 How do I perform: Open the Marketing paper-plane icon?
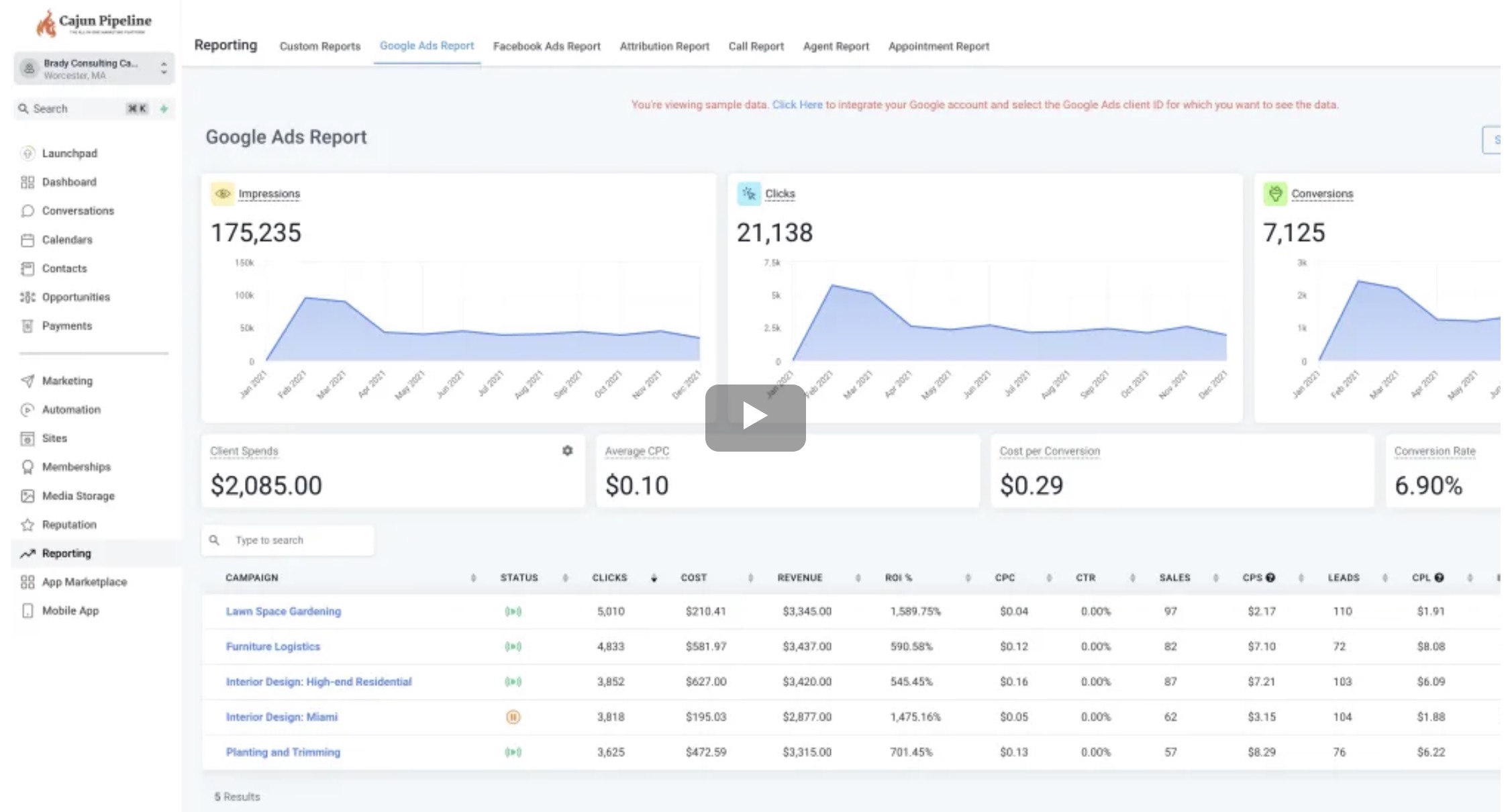coord(28,381)
